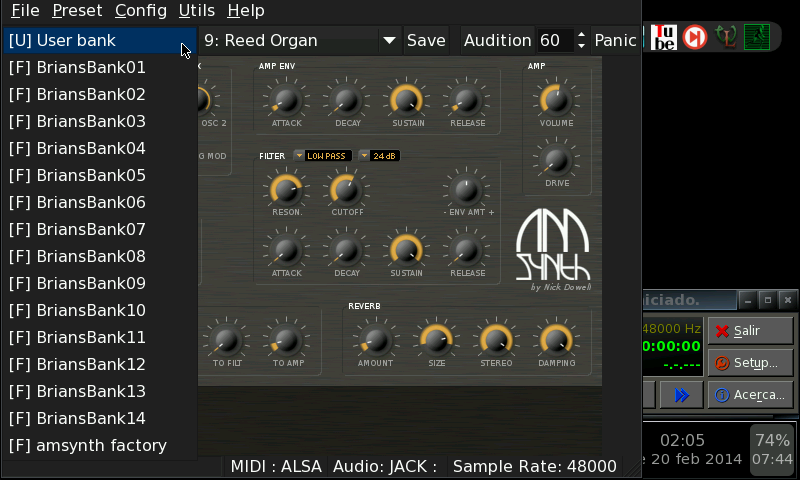Click Acerca... in the JACK control window
Image resolution: width=800 pixels, height=480 pixels.
tap(751, 395)
